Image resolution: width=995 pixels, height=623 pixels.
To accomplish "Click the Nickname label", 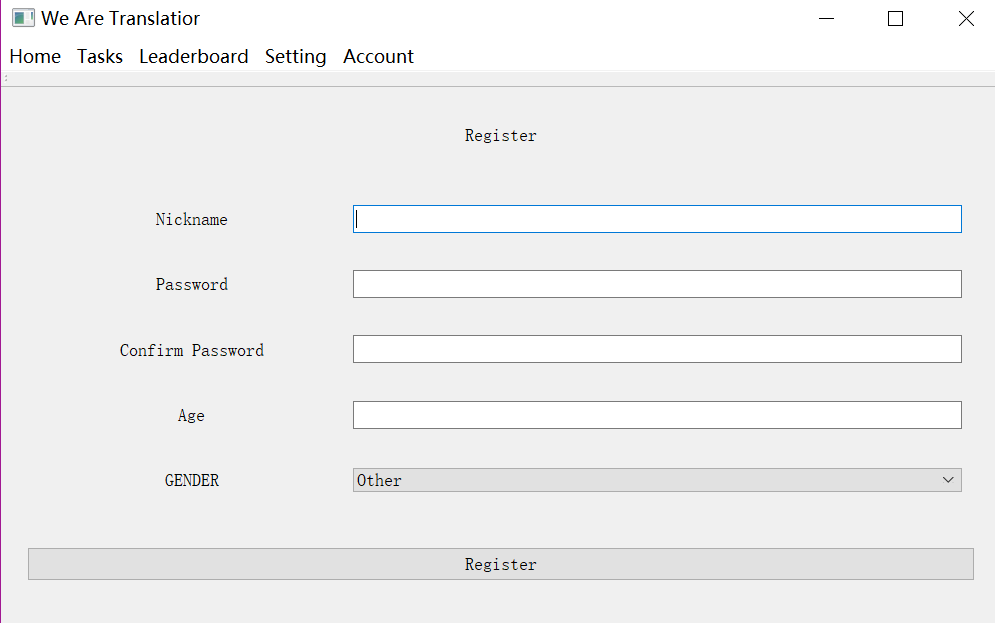I will [x=192, y=220].
